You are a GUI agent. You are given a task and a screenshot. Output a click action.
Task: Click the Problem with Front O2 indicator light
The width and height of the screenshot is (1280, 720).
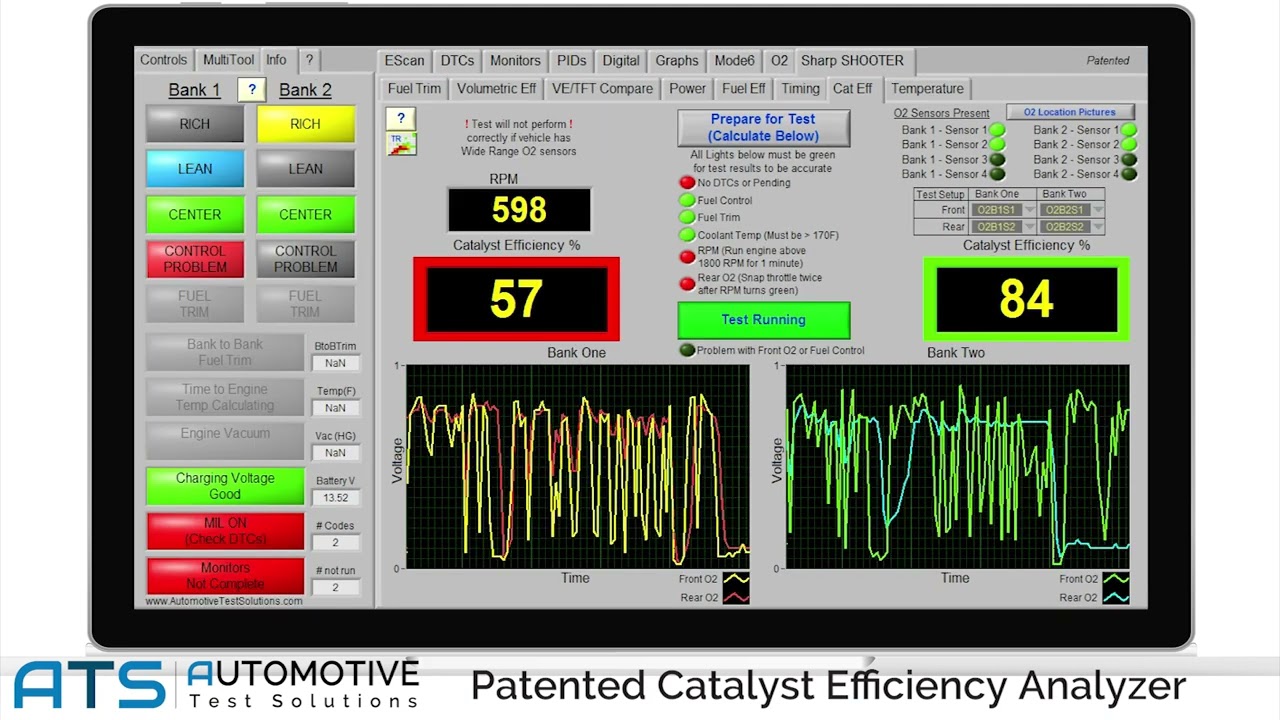(x=687, y=351)
